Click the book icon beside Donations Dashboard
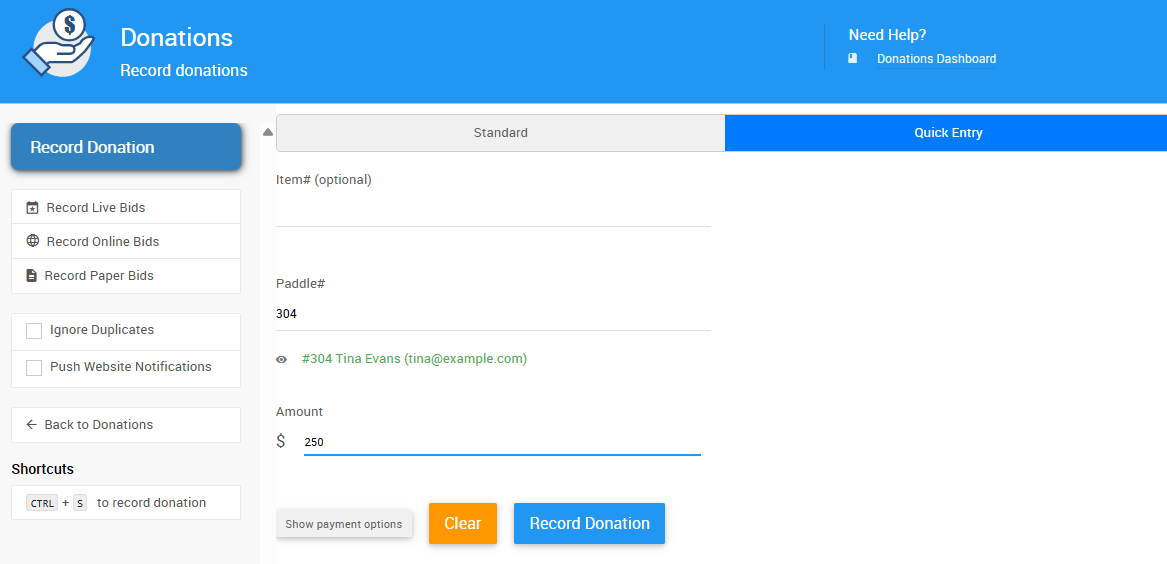The height and width of the screenshot is (564, 1167). tap(853, 58)
